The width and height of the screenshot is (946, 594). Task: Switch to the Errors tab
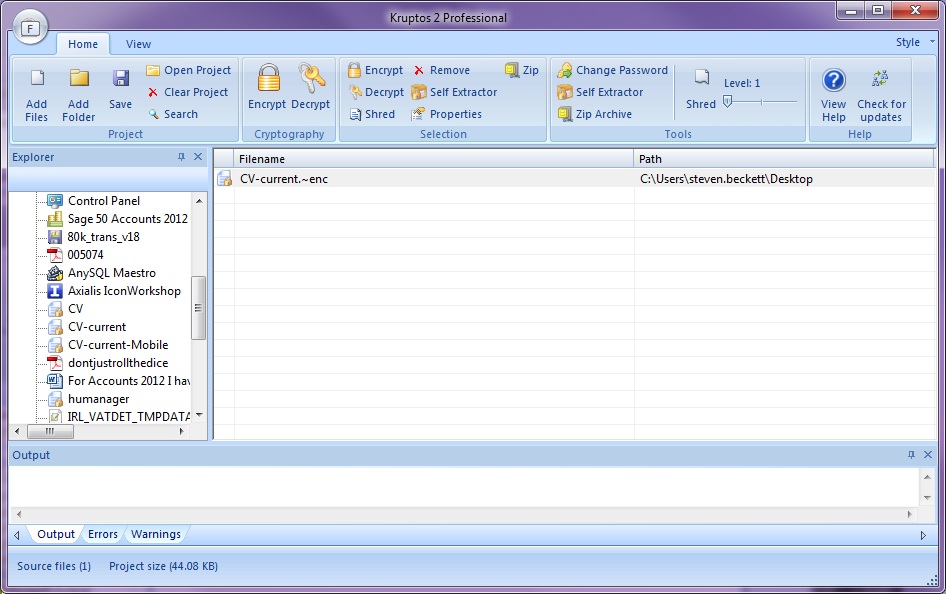pos(103,534)
